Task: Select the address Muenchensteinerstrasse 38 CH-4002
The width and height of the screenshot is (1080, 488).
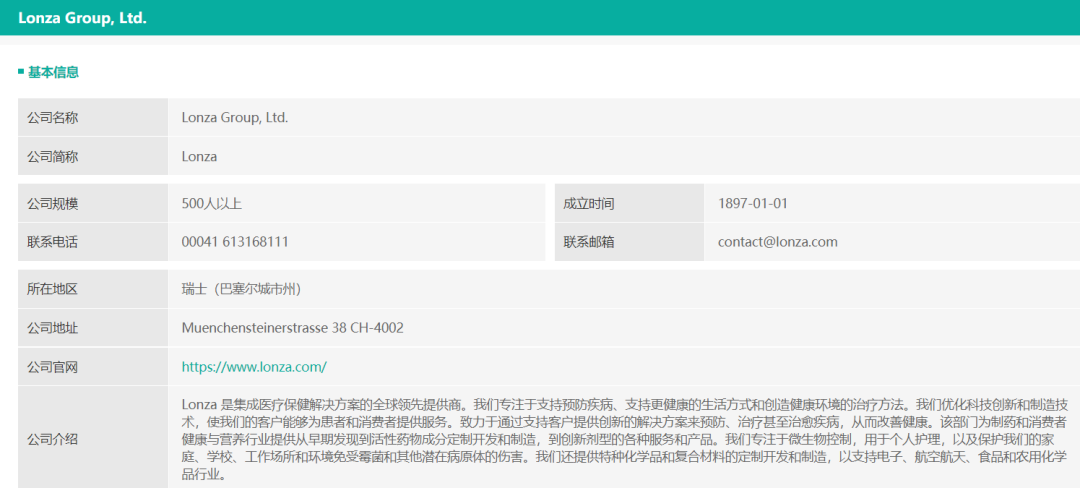Action: 293,328
